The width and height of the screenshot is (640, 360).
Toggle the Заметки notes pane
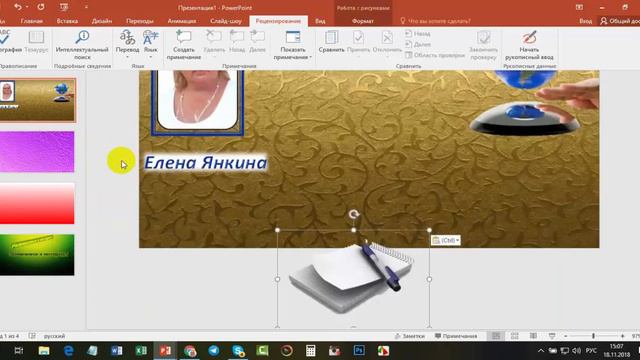[x=410, y=336]
